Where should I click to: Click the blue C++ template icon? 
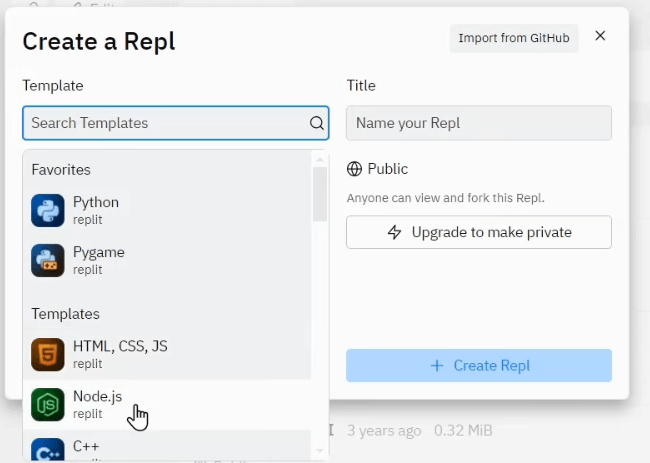coord(48,450)
